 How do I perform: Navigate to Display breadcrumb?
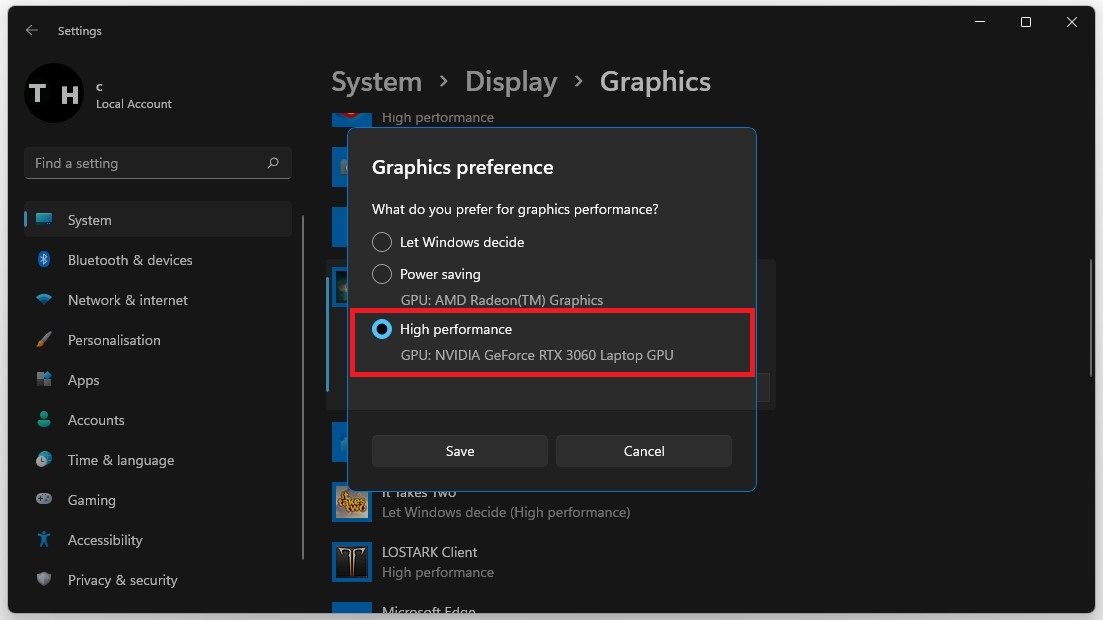click(x=511, y=82)
